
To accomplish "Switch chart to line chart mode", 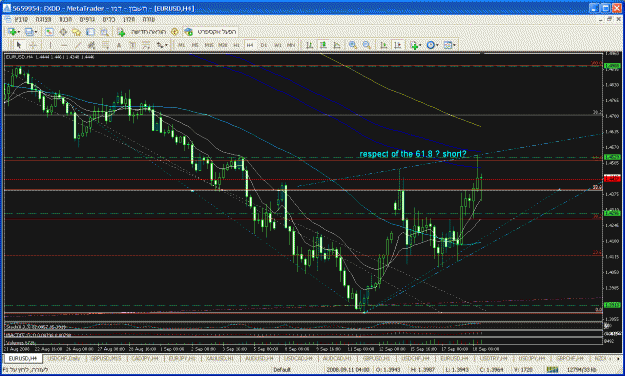I will pyautogui.click(x=337, y=45).
